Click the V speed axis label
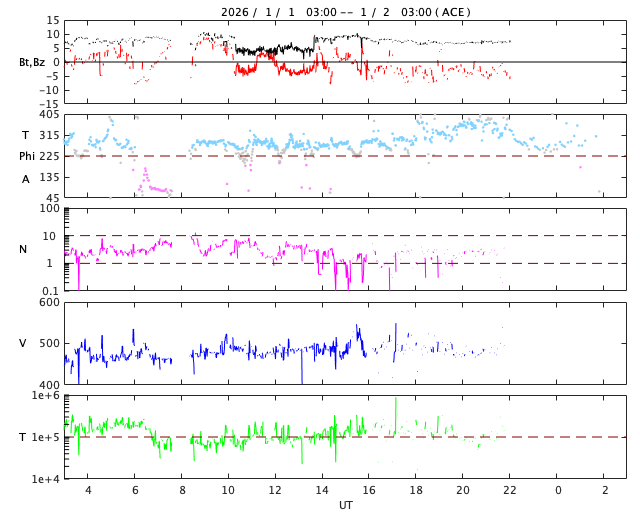Viewport: 640px width, 512px height. pyautogui.click(x=23, y=343)
